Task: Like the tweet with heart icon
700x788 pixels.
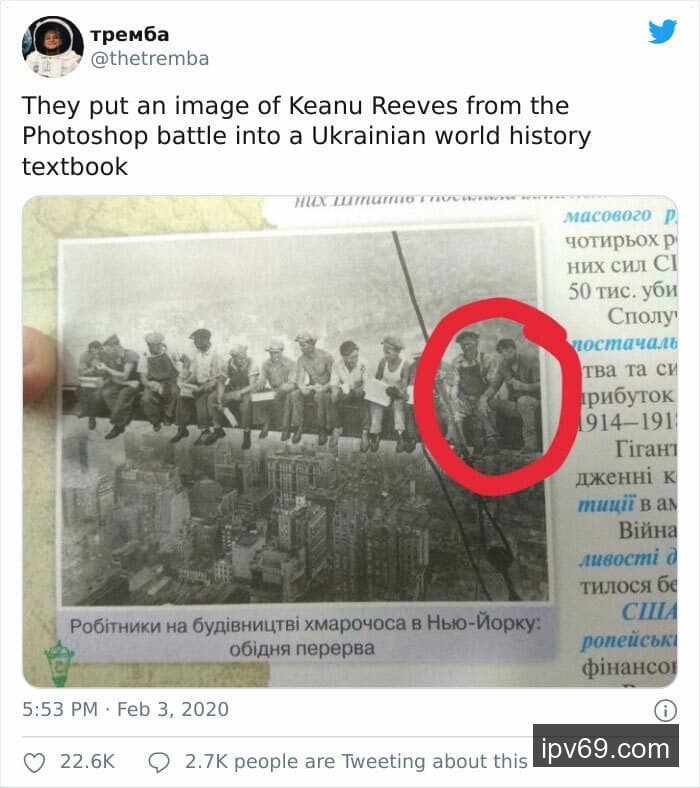Action: pos(35,762)
